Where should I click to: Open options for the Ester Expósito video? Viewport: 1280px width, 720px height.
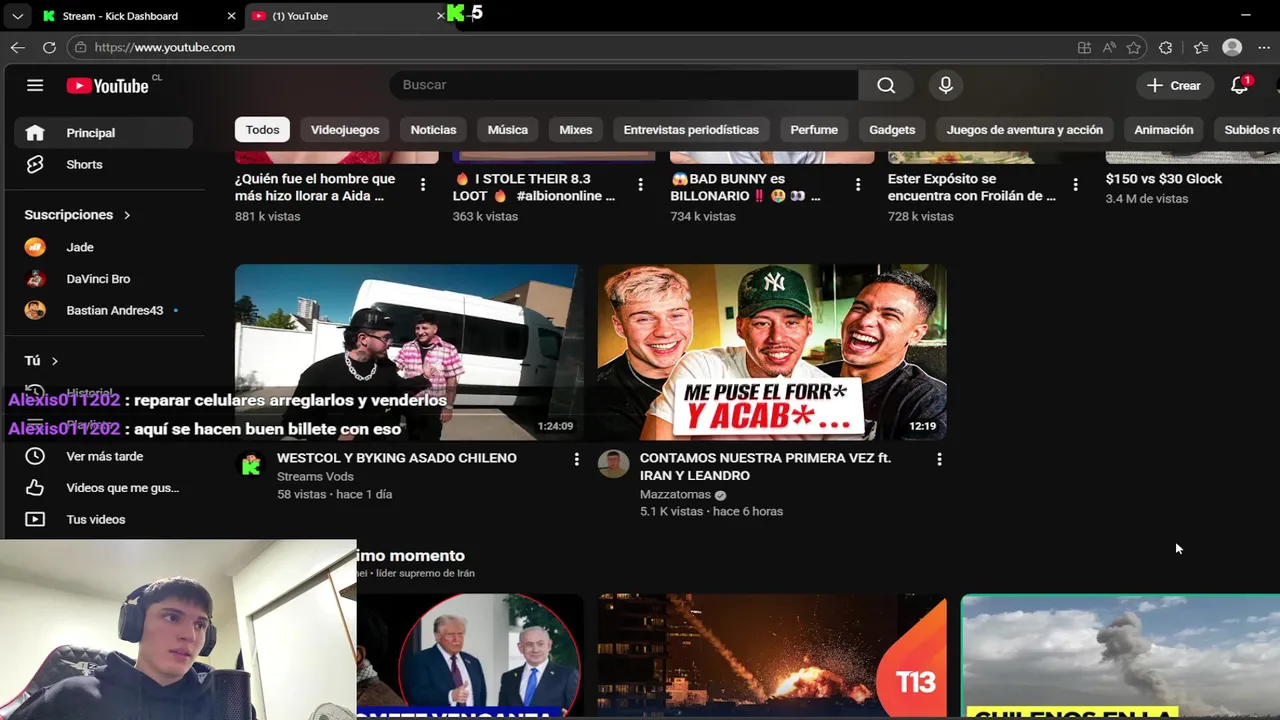(1075, 185)
